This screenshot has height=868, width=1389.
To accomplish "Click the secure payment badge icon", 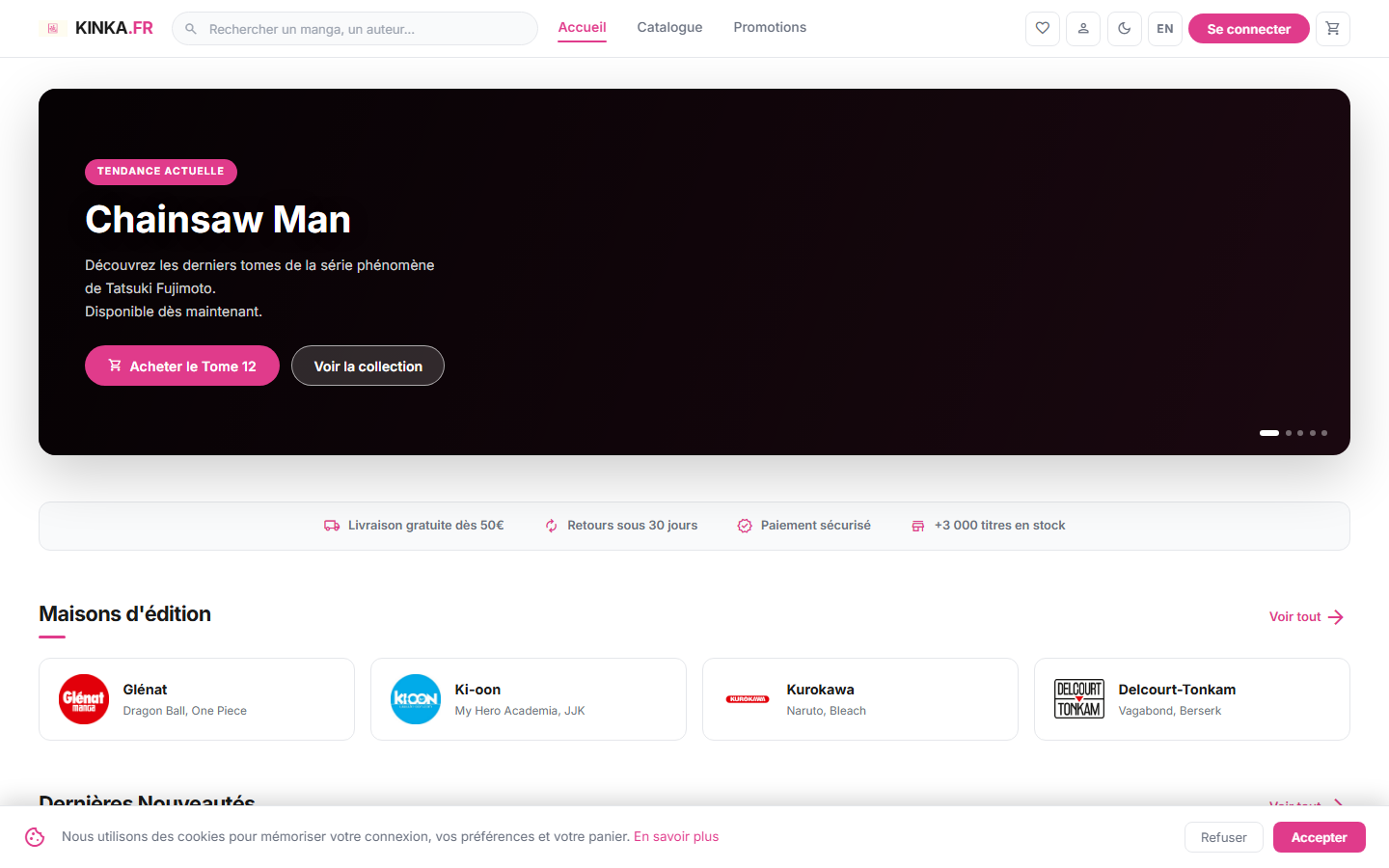I will click(745, 526).
